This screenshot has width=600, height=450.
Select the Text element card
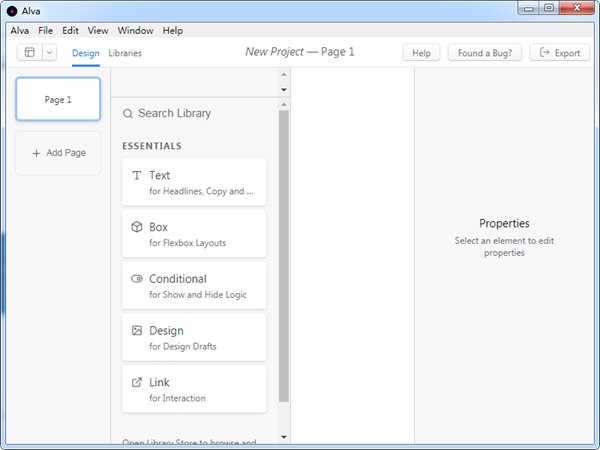coord(194,182)
